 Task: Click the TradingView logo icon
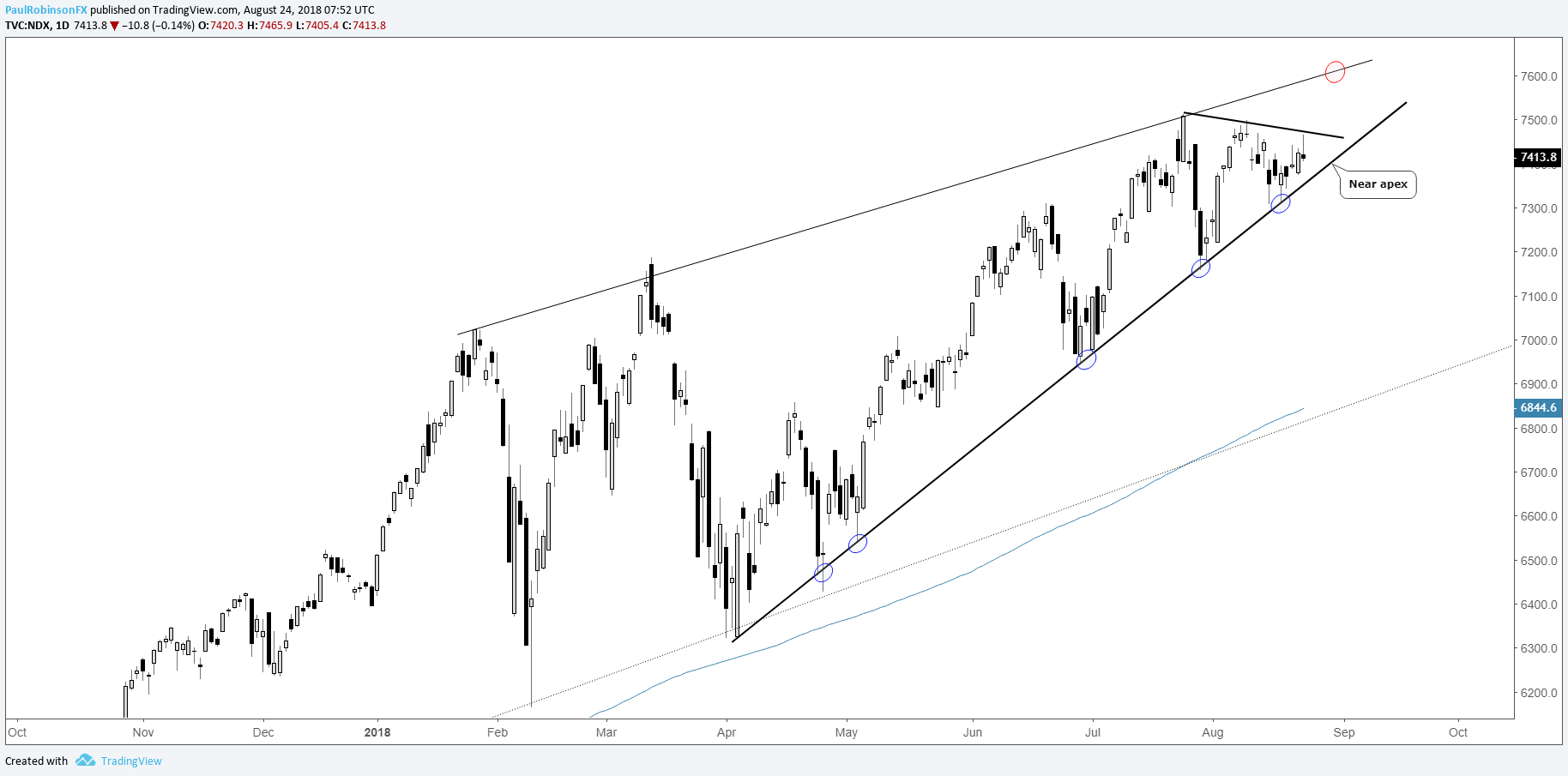(x=84, y=761)
